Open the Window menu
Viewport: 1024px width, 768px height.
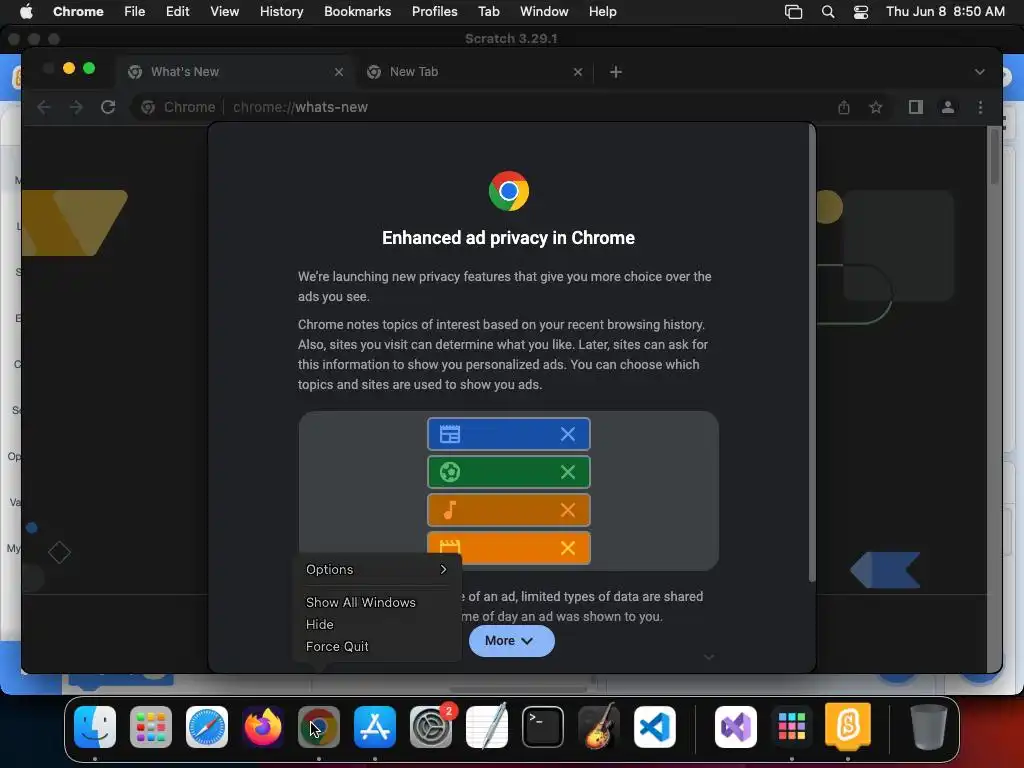[544, 11]
